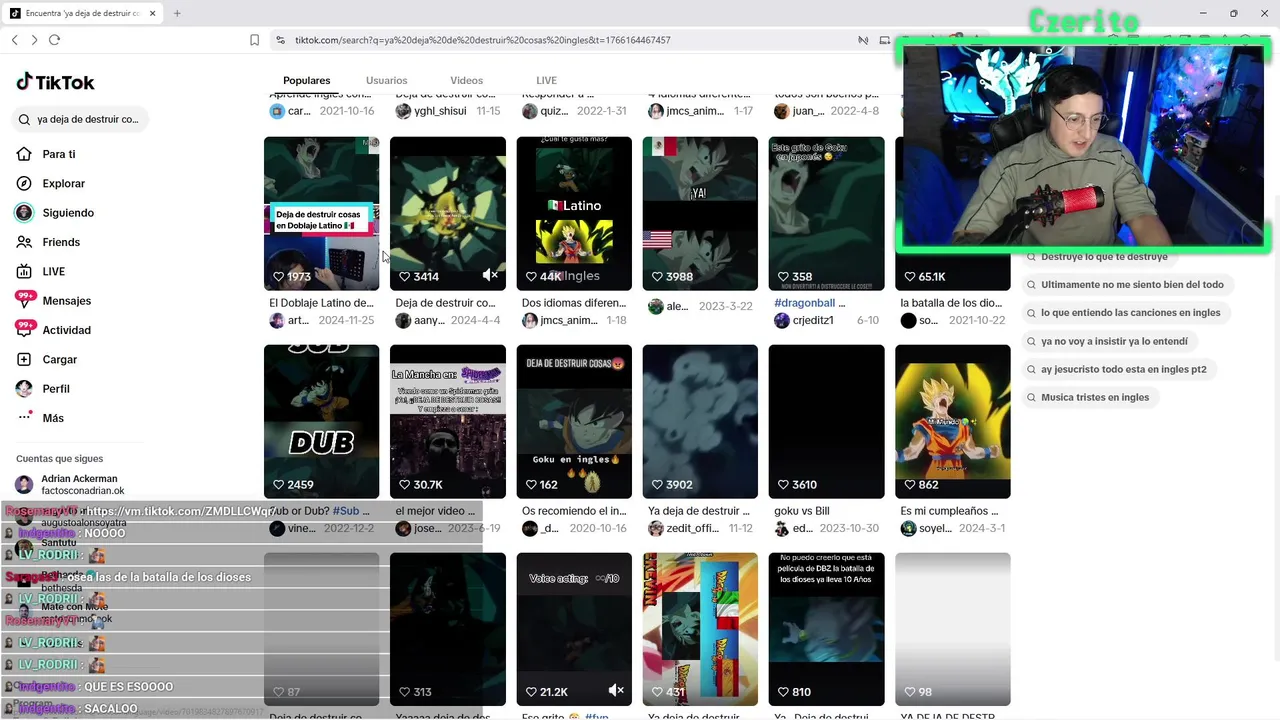
Task: Open 'Es mi cumpleaños' video with 862 likes
Action: click(952, 421)
